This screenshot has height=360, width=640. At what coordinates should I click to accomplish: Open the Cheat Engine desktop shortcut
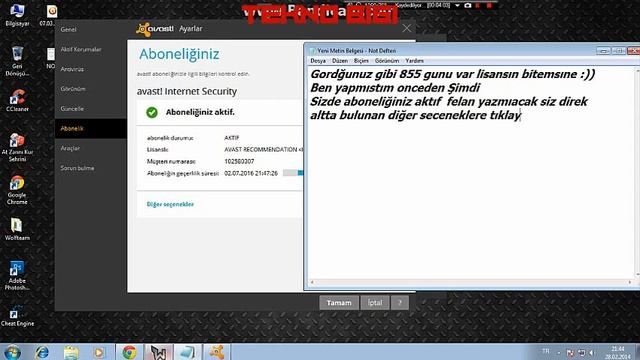(17, 317)
